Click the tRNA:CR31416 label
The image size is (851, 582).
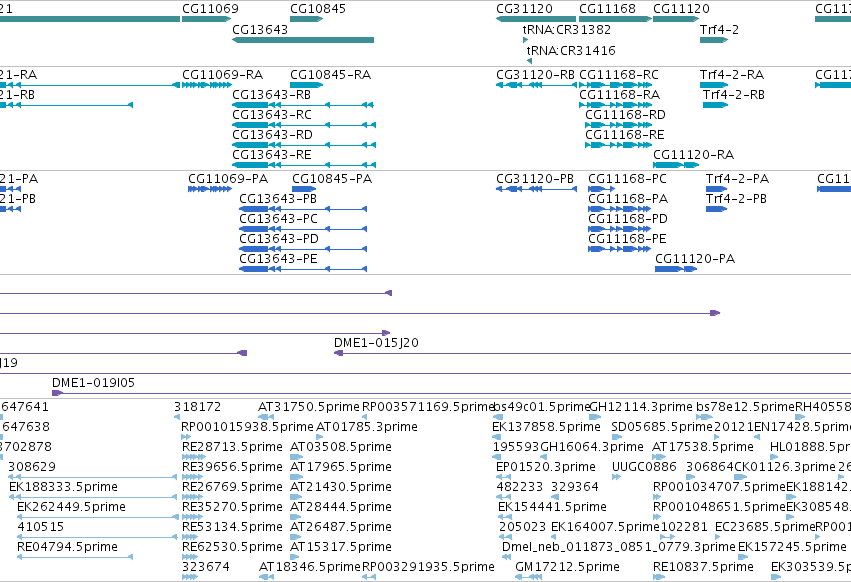tap(571, 50)
